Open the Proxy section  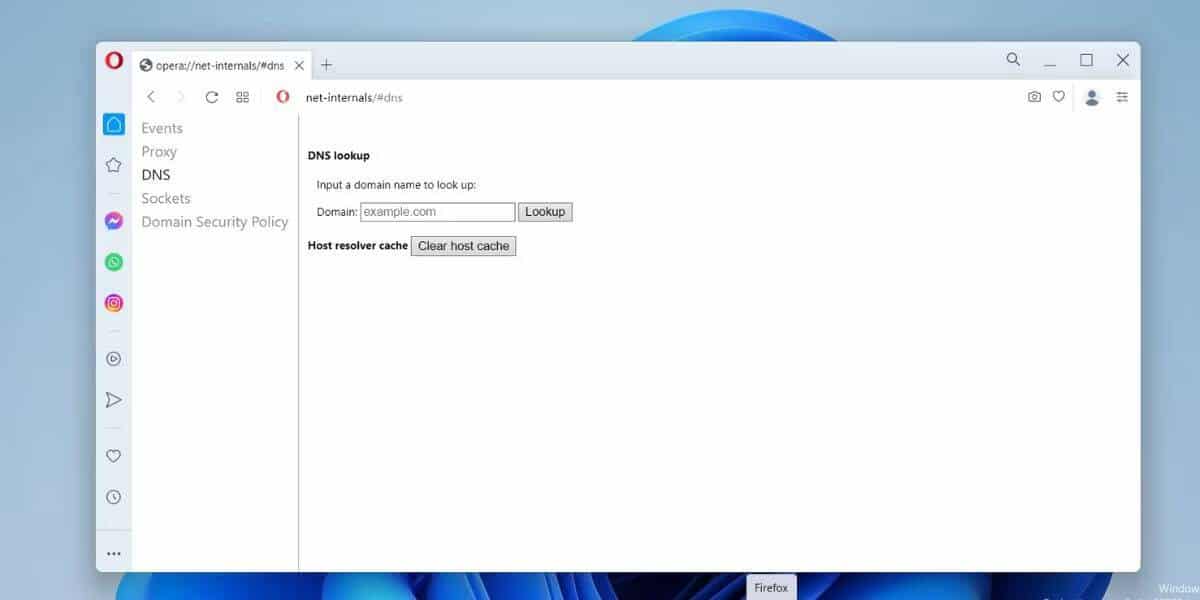(159, 151)
